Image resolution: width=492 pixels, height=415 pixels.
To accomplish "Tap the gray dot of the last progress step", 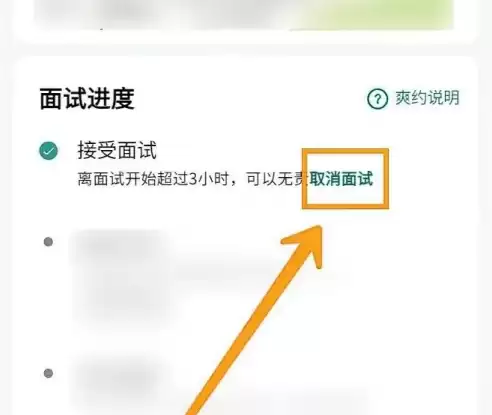I will [x=48, y=373].
